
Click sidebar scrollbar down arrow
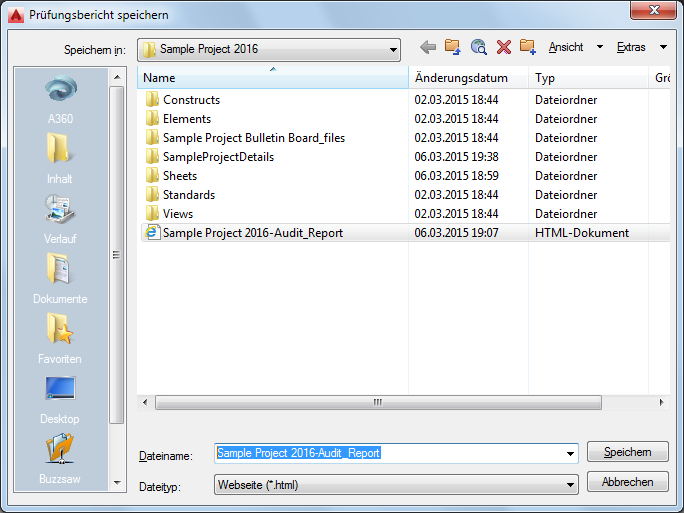(x=117, y=483)
